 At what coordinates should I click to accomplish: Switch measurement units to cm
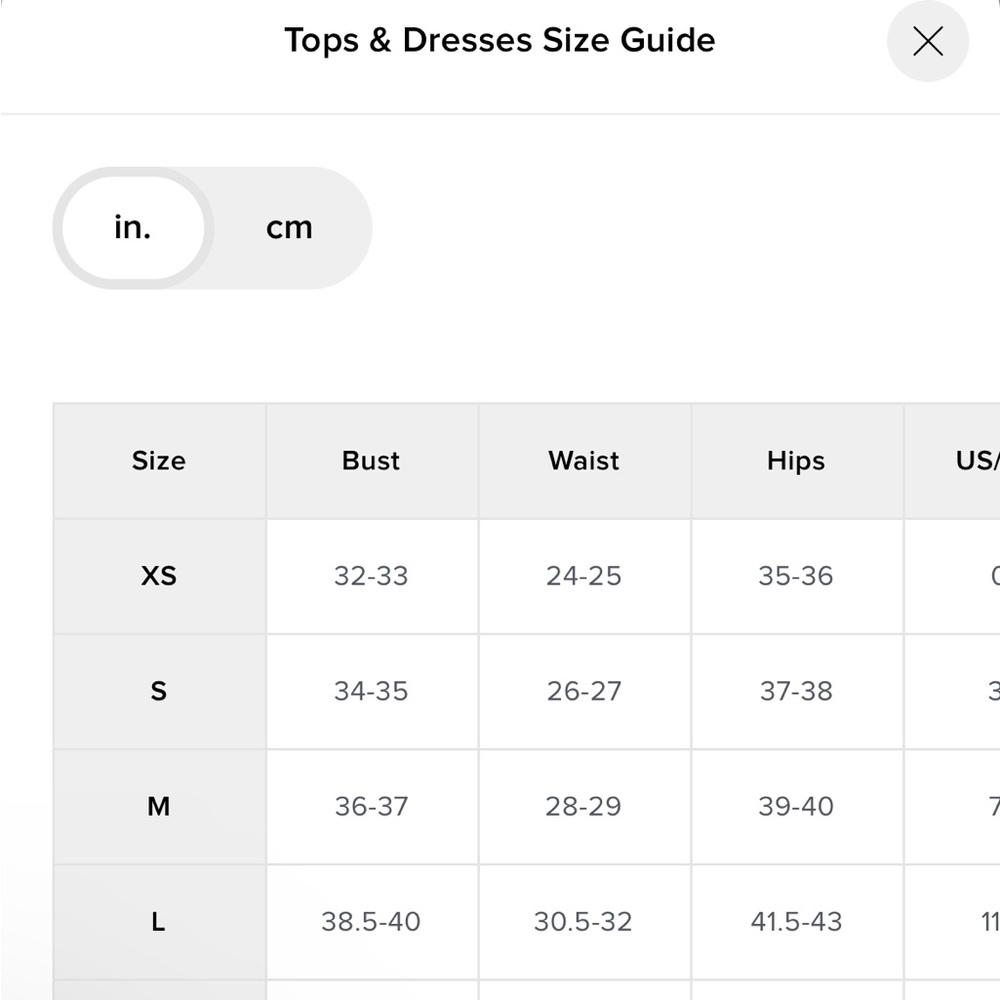(290, 228)
